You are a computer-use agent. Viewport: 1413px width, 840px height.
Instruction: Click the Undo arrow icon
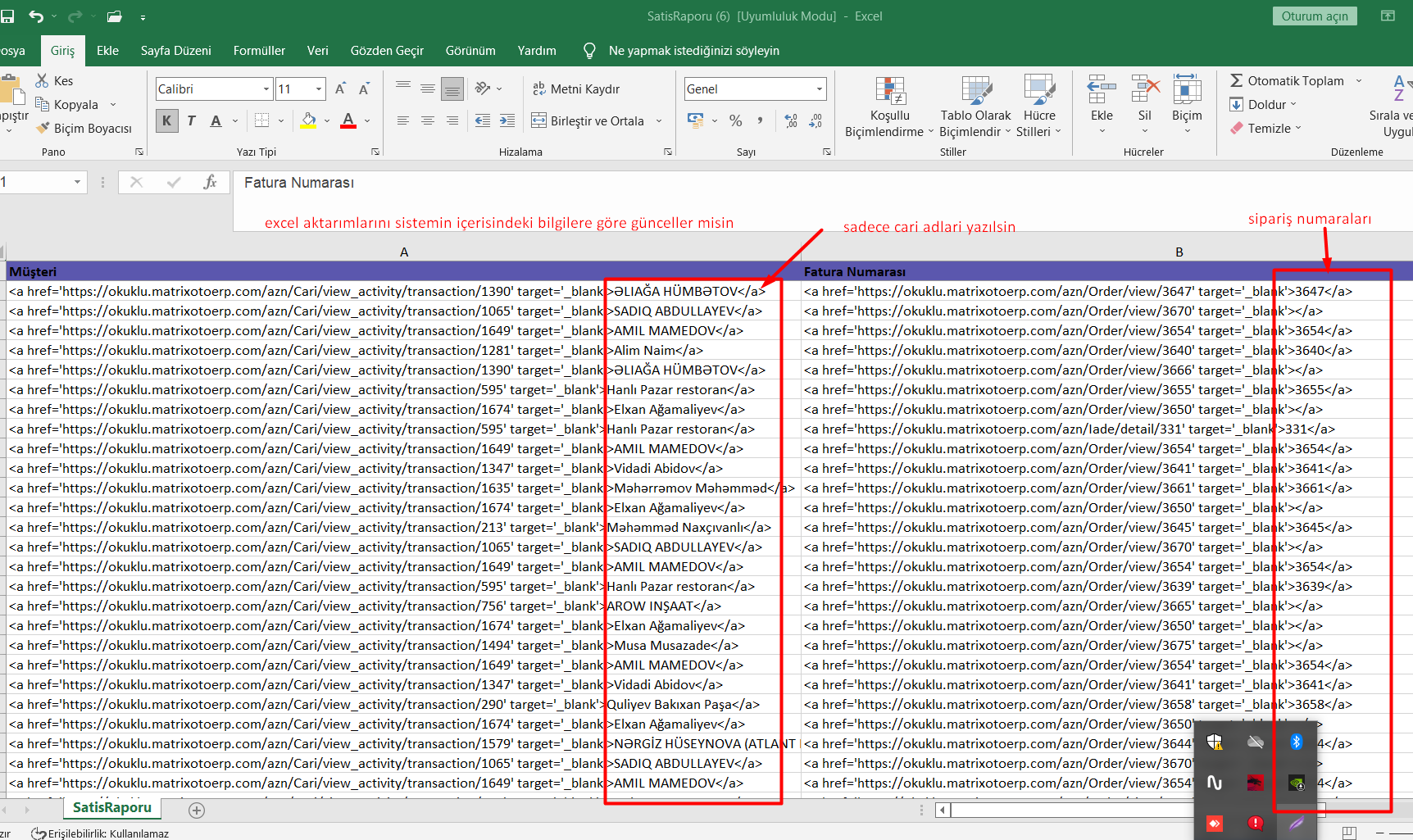click(x=36, y=16)
